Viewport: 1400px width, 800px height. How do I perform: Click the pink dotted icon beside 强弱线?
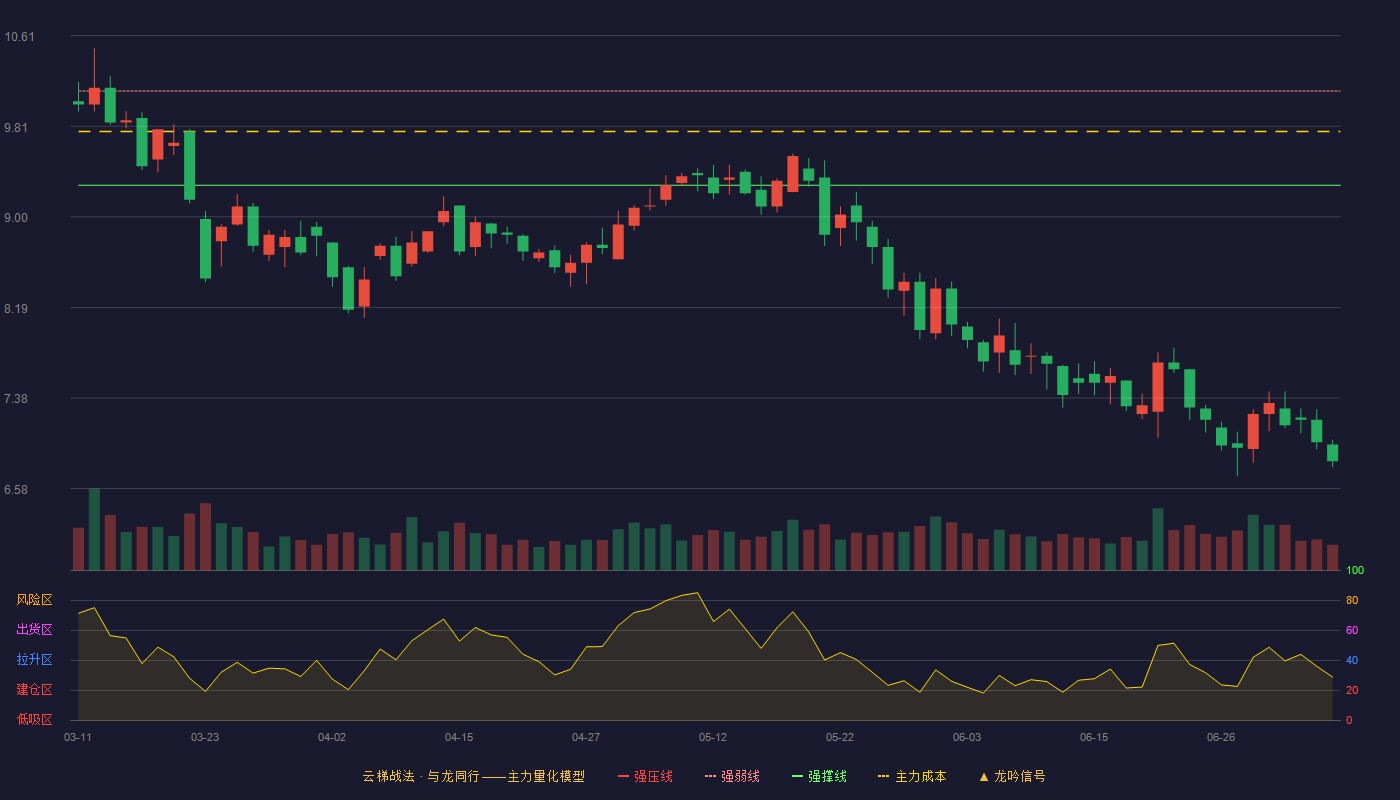point(710,776)
